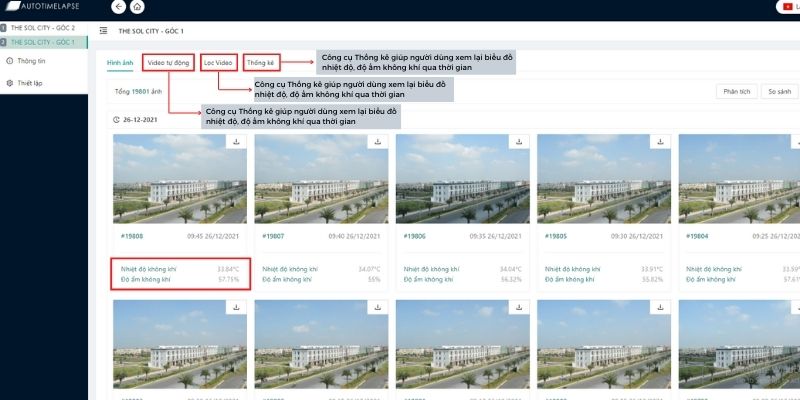Download image #19805
The width and height of the screenshot is (800, 400).
tap(660, 142)
